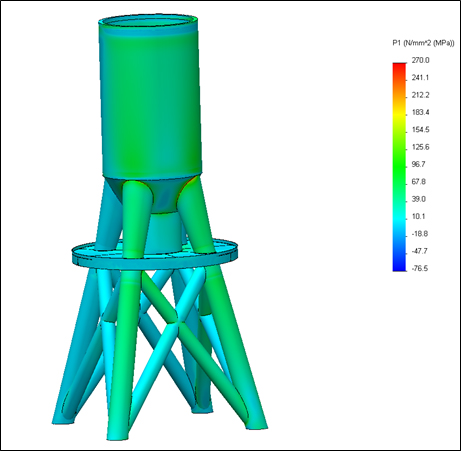Click the 10.1 legend value
This screenshot has width=461, height=451.
419,216
